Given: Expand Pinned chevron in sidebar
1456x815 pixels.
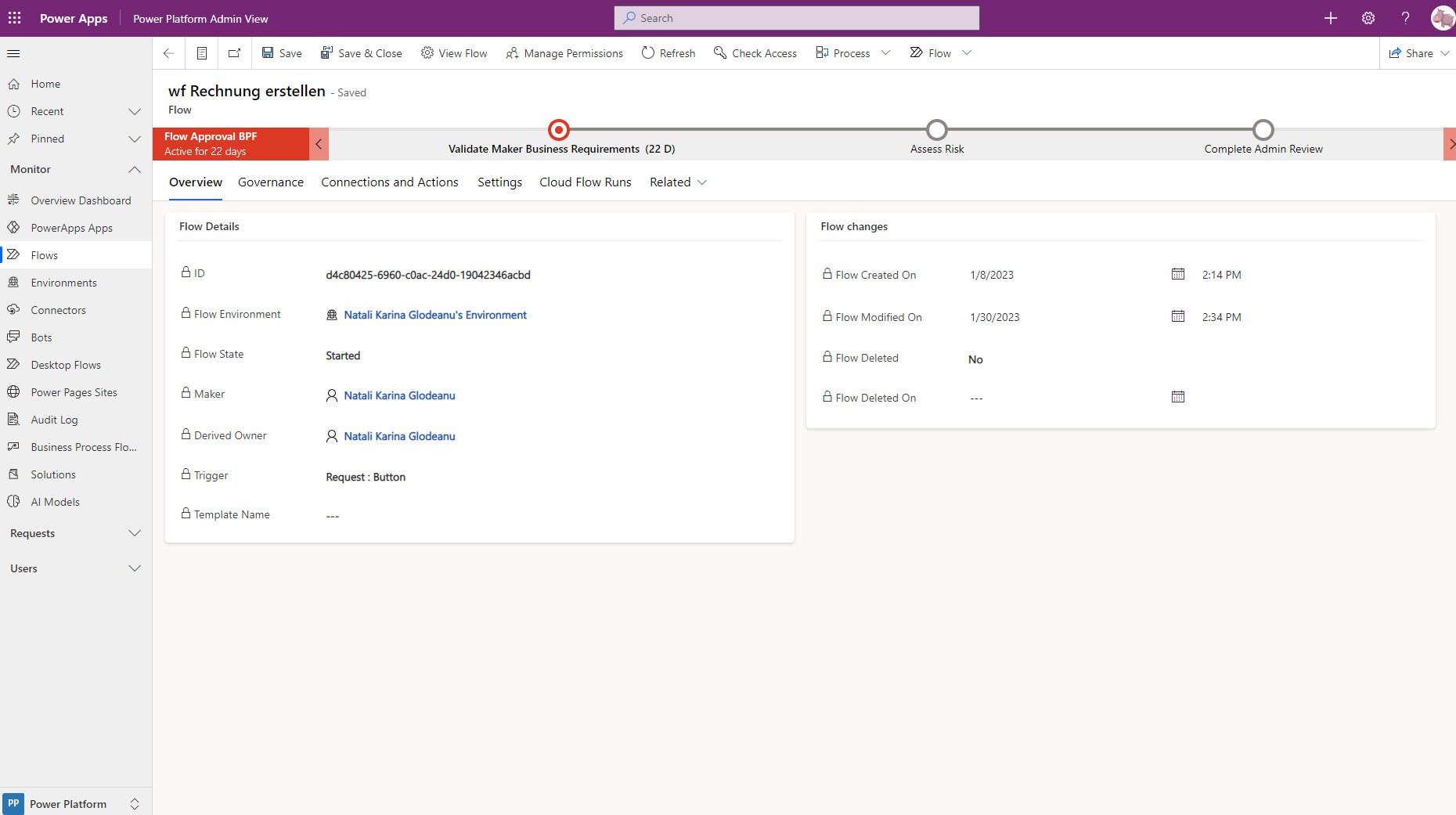Looking at the screenshot, I should coord(135,139).
